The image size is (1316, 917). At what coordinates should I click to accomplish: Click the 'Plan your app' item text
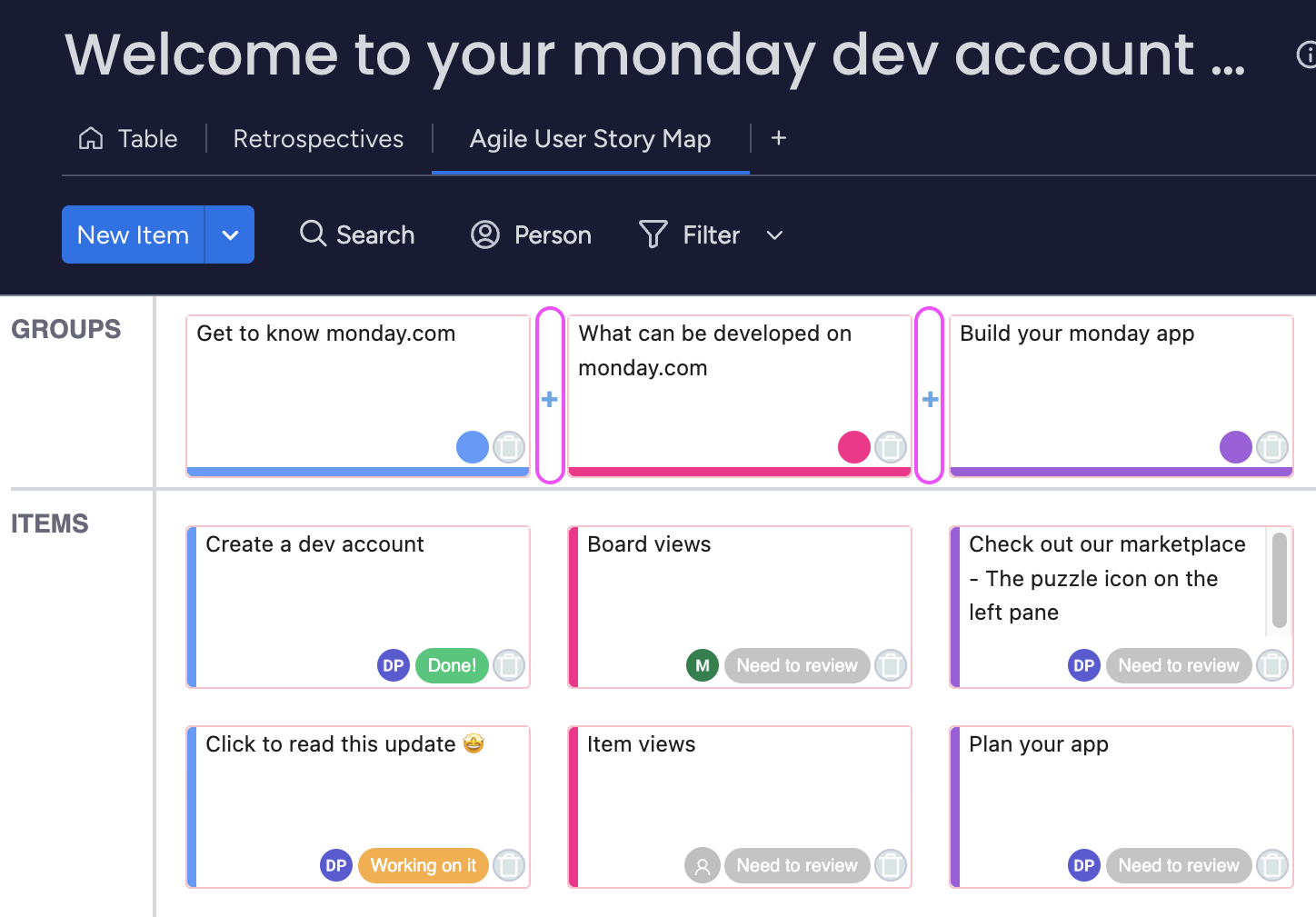point(1039,744)
